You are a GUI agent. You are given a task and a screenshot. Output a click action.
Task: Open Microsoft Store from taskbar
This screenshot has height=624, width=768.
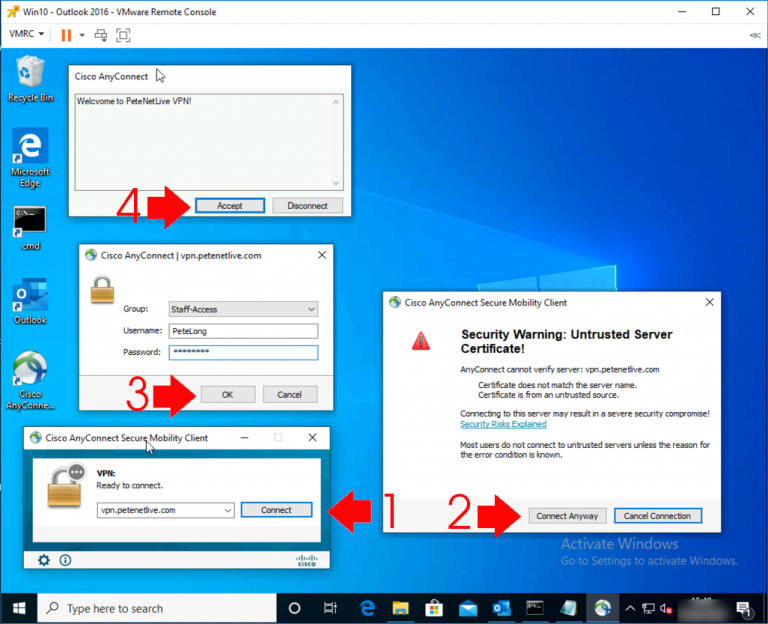434,608
